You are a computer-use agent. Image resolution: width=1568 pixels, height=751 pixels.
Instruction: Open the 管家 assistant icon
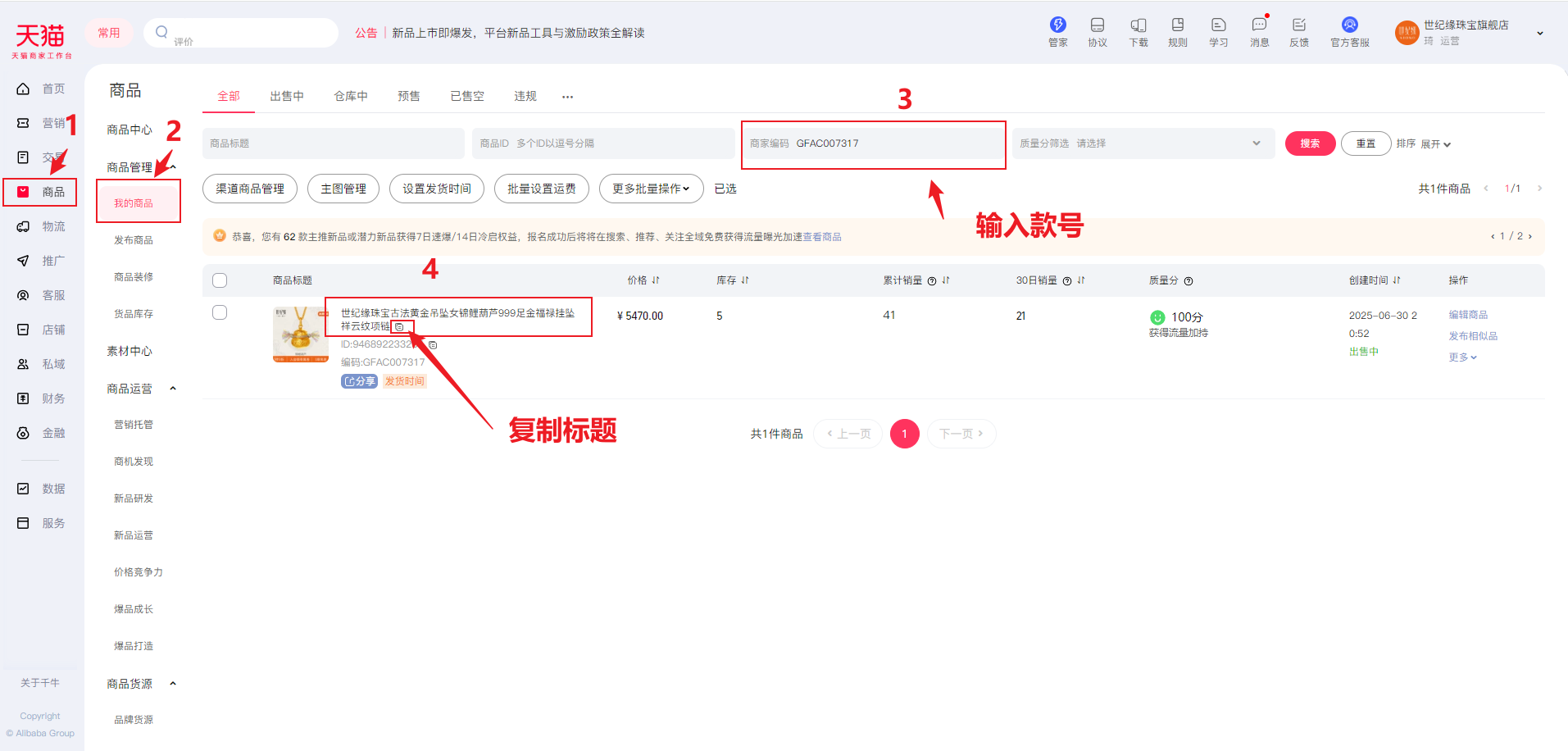[x=1057, y=25]
